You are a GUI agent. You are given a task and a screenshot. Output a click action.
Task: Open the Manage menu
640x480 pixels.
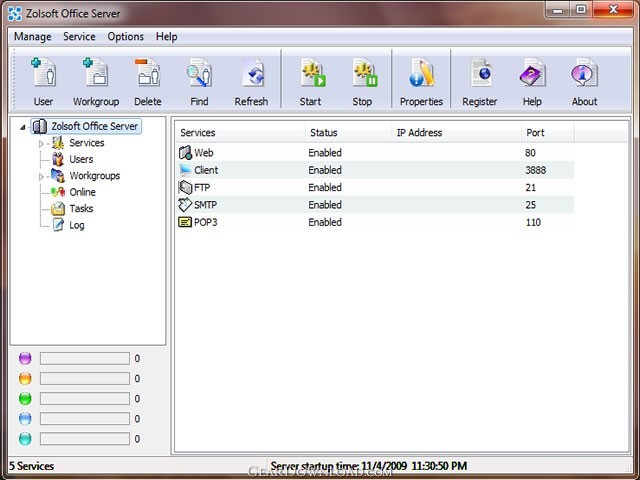click(33, 37)
